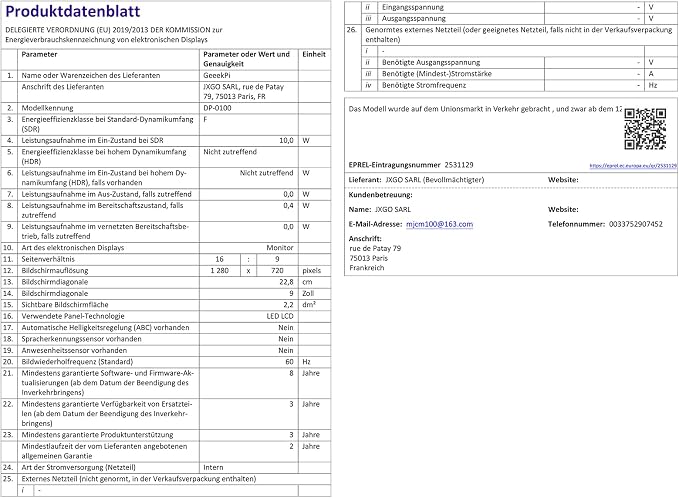The width and height of the screenshot is (679, 498).
Task: Click the 720 resolution height cell
Action: (277, 270)
